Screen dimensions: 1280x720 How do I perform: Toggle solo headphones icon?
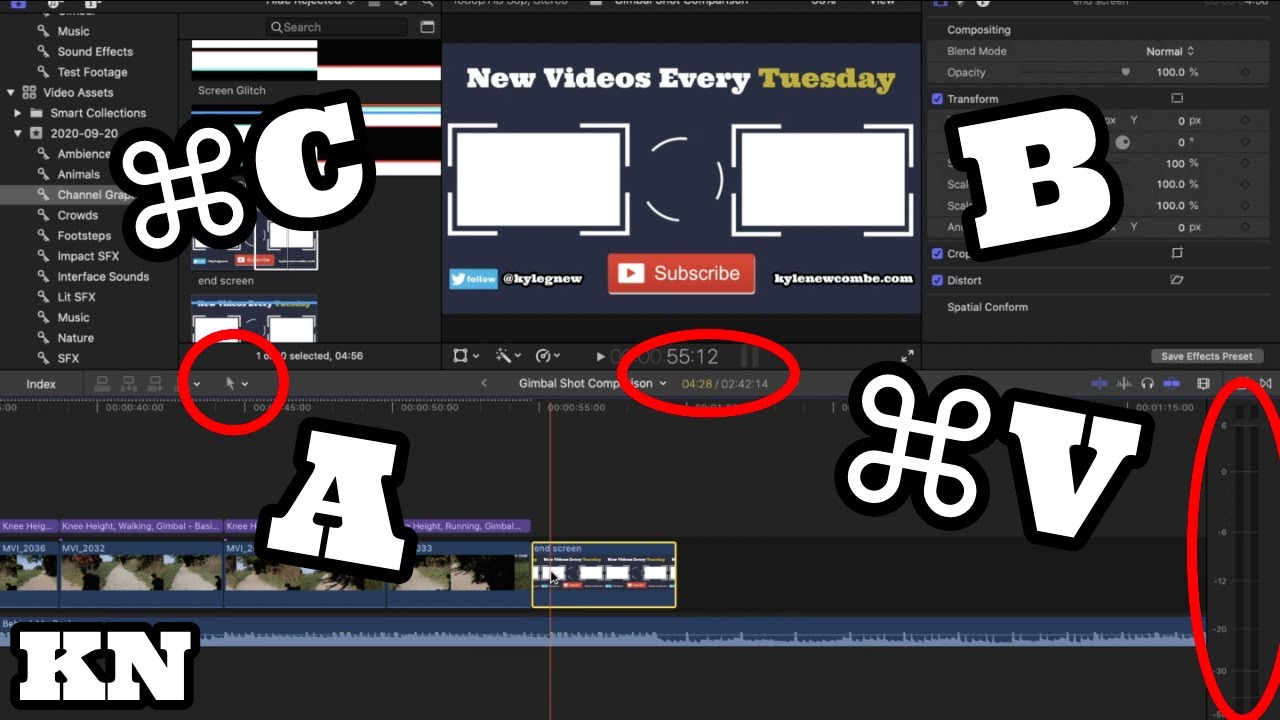pyautogui.click(x=1147, y=383)
